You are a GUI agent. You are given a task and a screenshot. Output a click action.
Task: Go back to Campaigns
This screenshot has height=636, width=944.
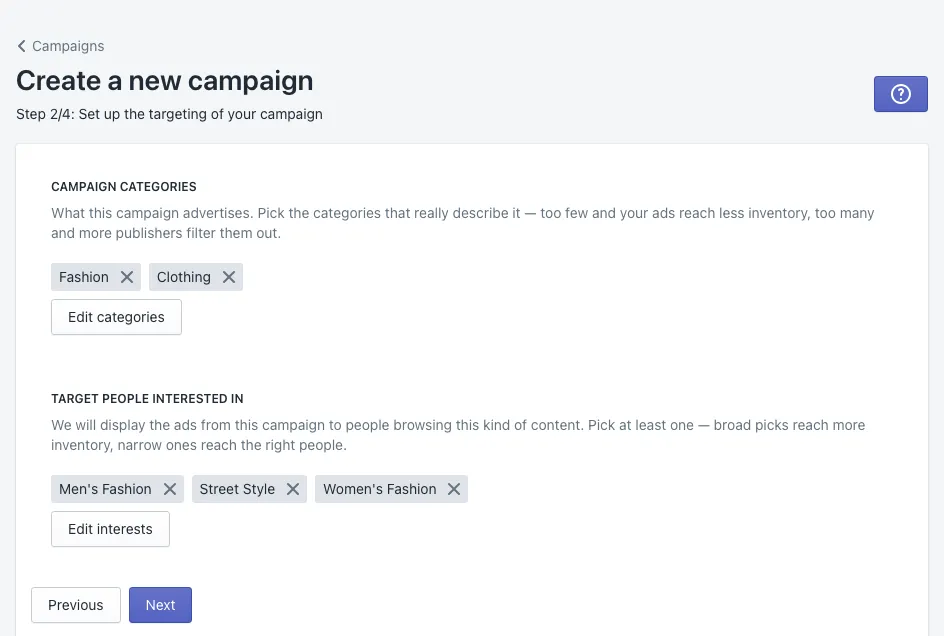[x=60, y=46]
